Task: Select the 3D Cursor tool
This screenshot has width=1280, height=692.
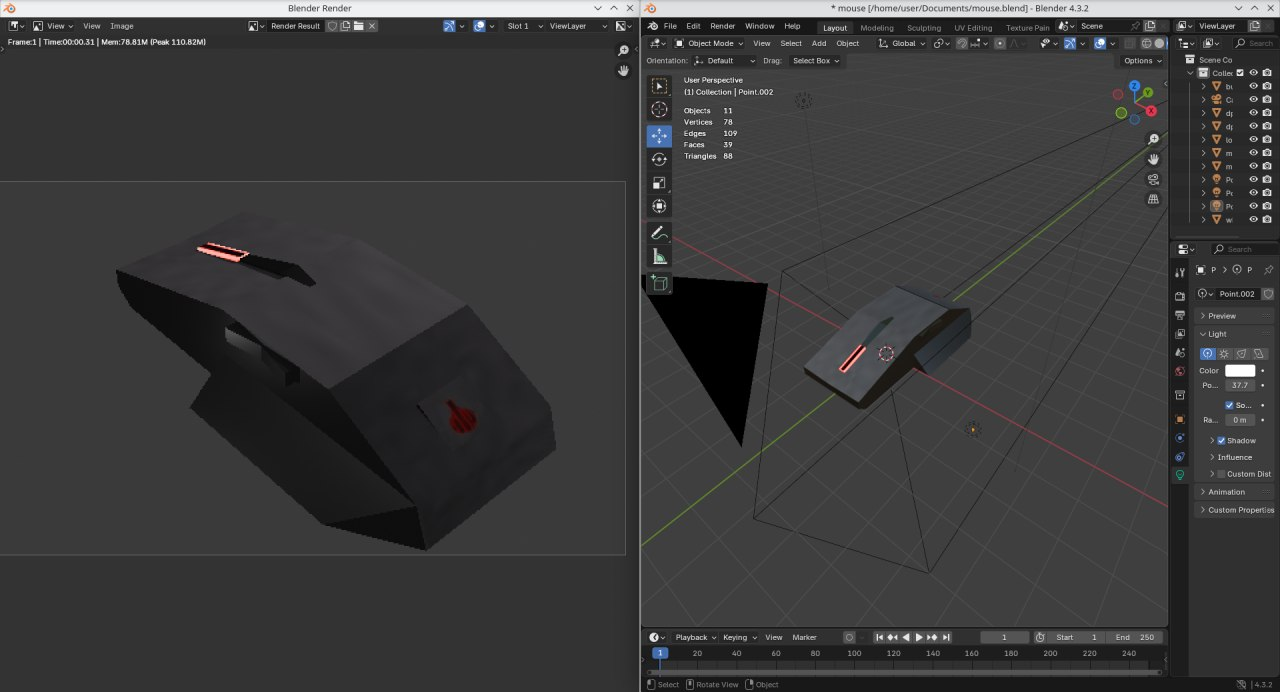Action: (x=659, y=110)
